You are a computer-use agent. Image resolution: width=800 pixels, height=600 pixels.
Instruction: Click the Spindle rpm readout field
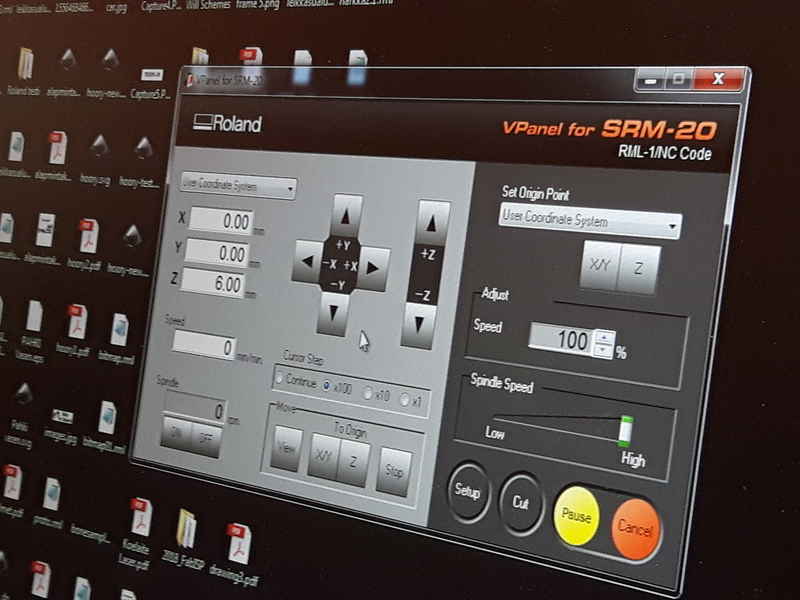(194, 408)
